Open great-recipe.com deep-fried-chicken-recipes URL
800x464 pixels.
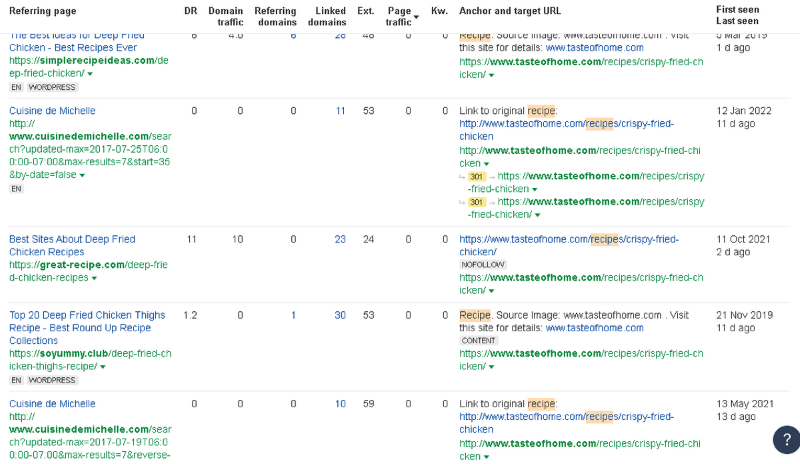click(88, 271)
